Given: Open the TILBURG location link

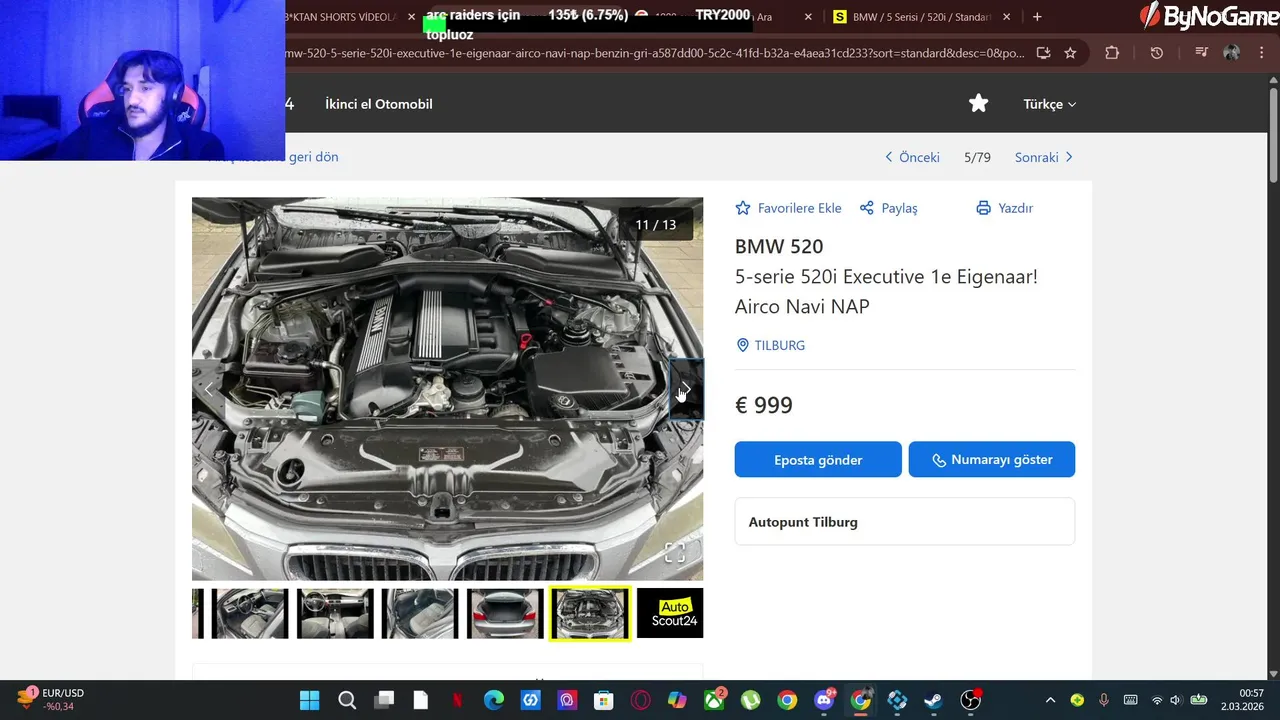Looking at the screenshot, I should (x=770, y=345).
